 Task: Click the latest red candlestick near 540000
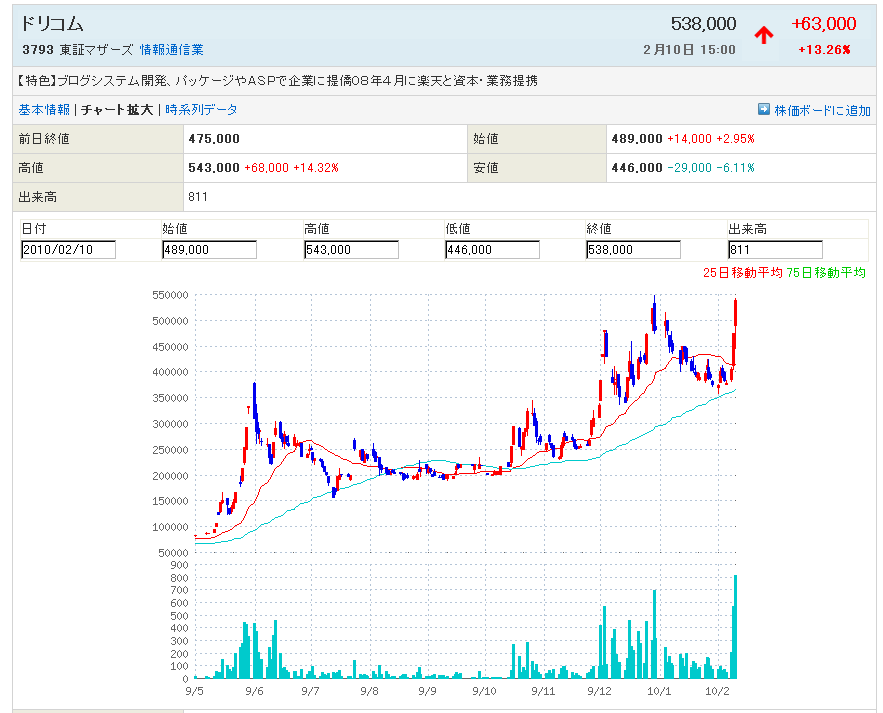coord(735,313)
